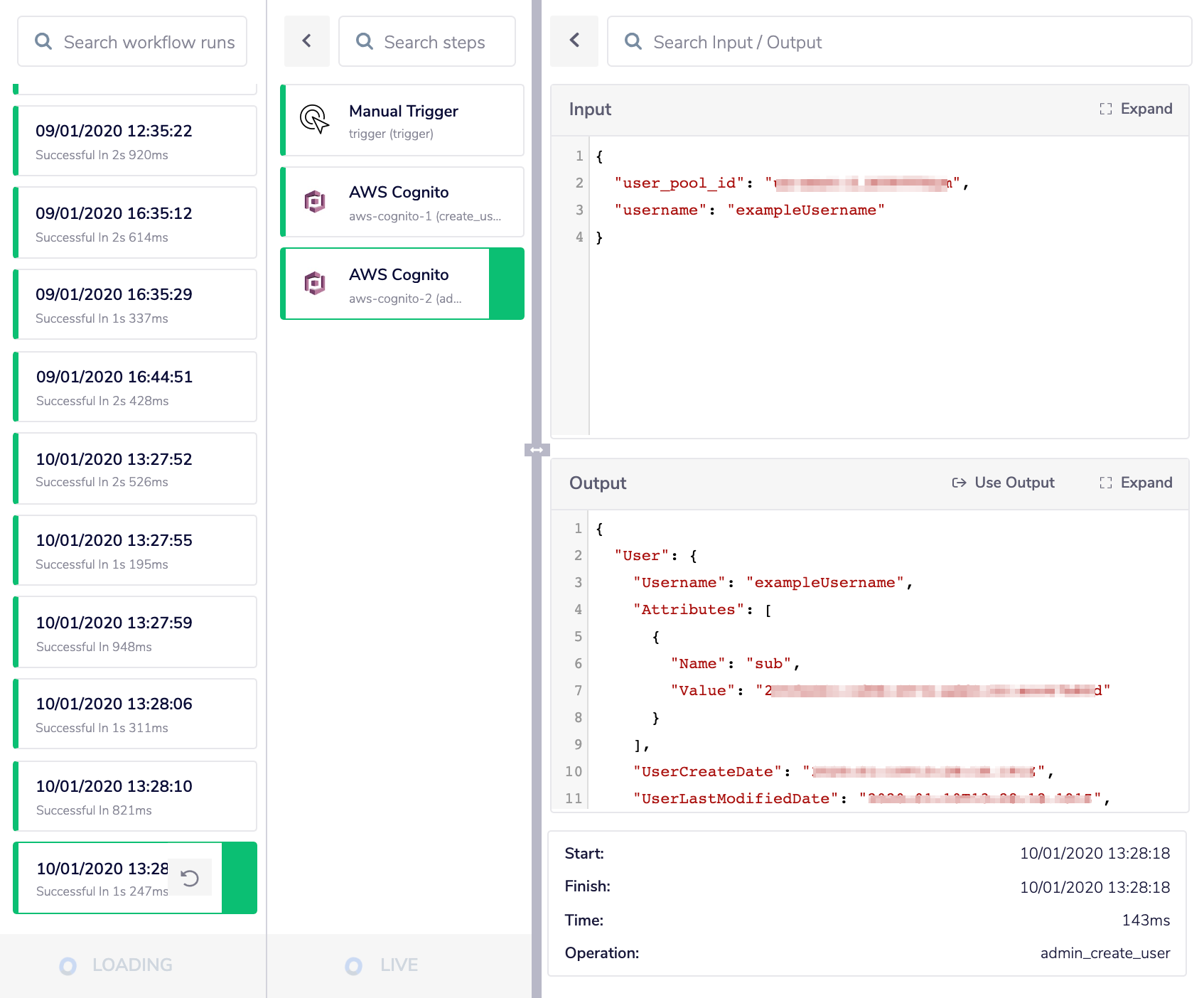The image size is (1204, 998).
Task: Focus the Search workflow runs field
Action: point(149,42)
